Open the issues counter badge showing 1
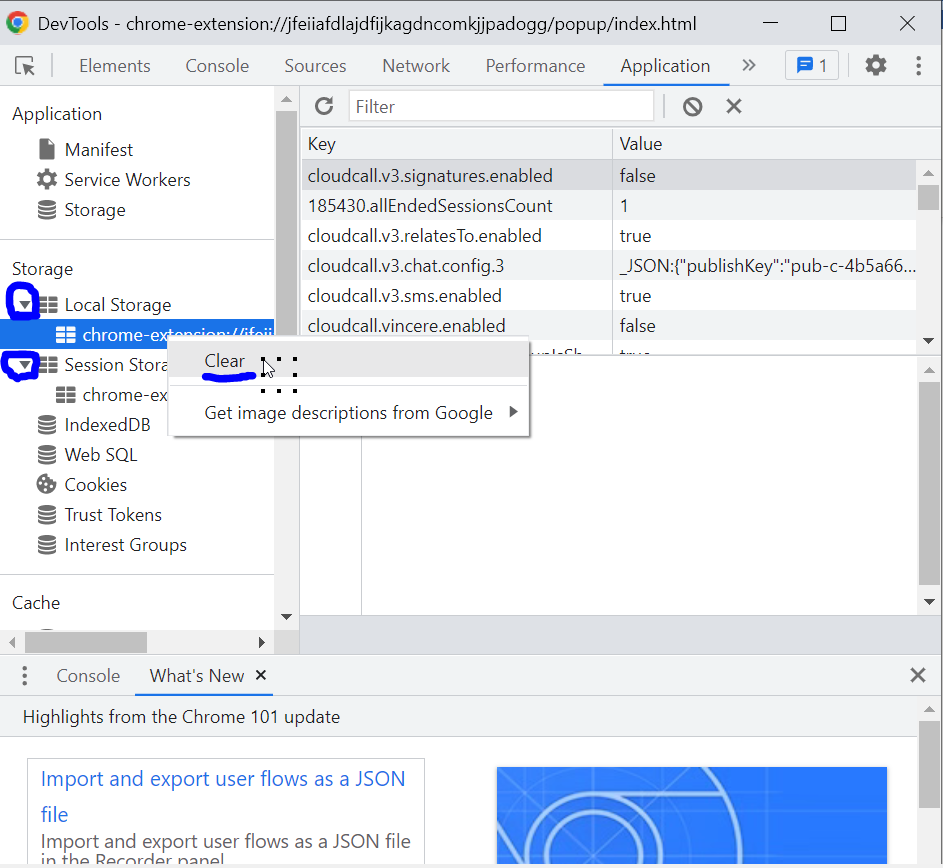Screen dimensions: 943x868 [x=811, y=65]
